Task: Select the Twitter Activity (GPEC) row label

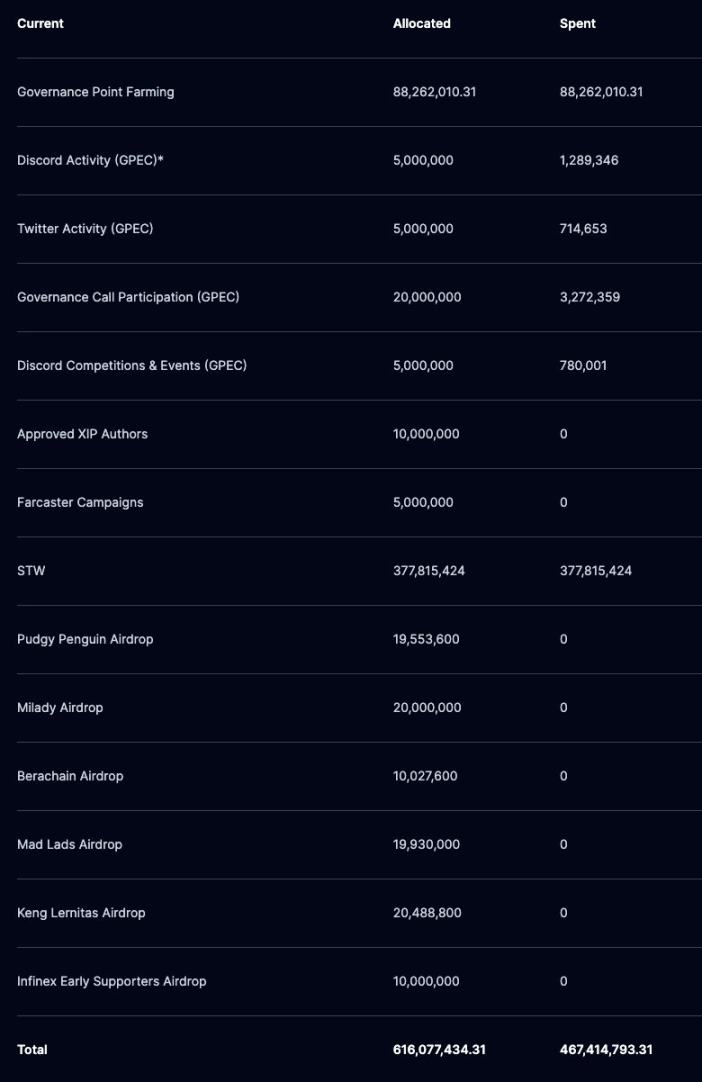Action: pyautogui.click(x=85, y=229)
